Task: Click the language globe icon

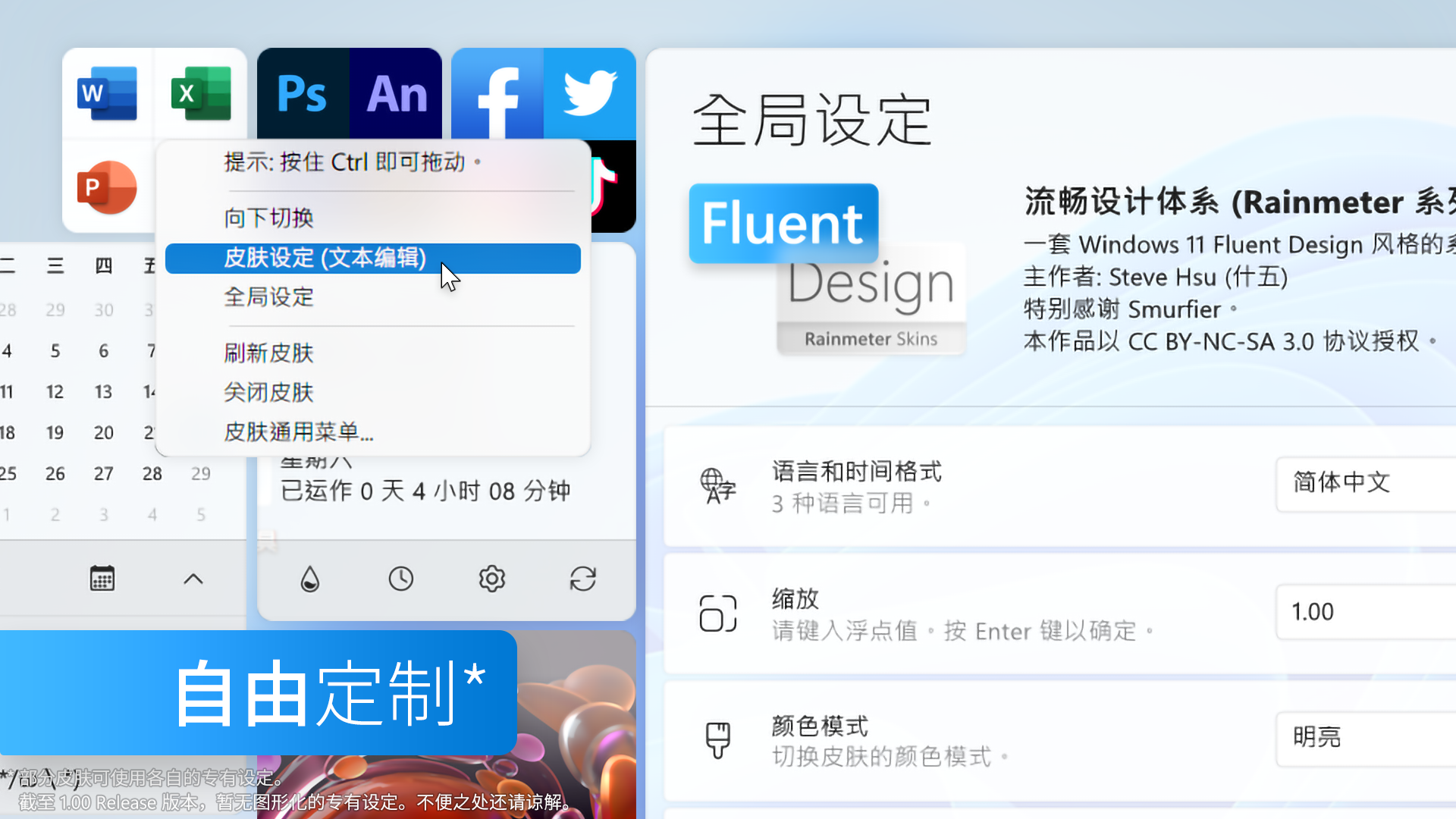Action: (717, 486)
